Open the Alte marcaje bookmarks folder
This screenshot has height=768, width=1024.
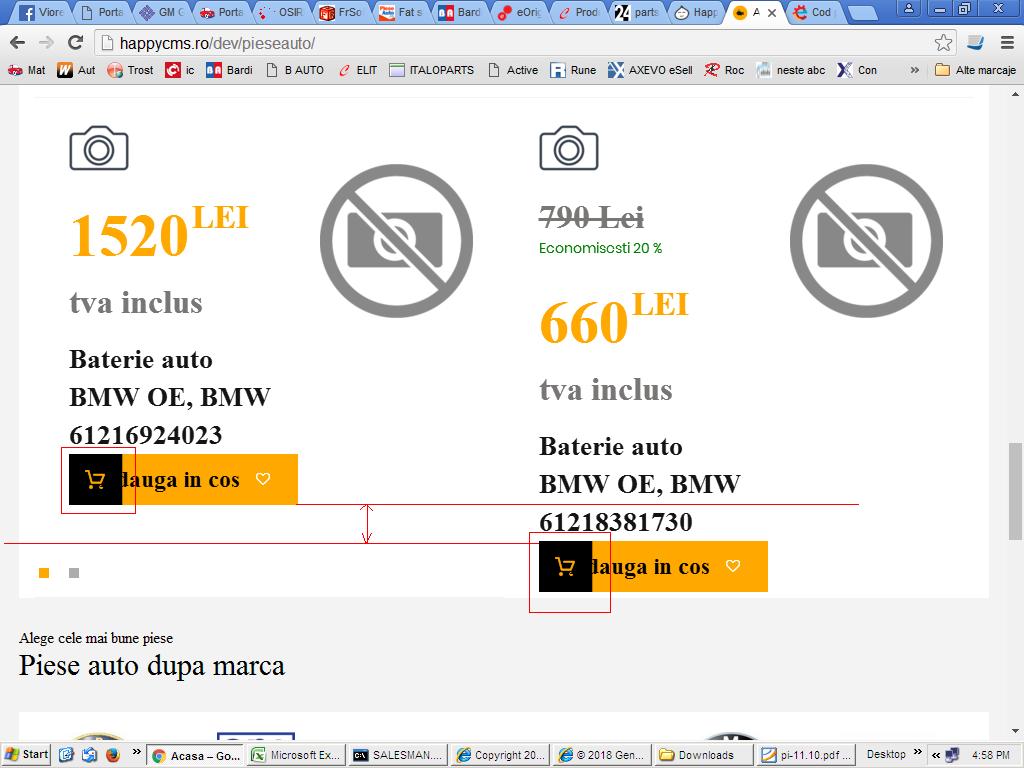point(976,70)
